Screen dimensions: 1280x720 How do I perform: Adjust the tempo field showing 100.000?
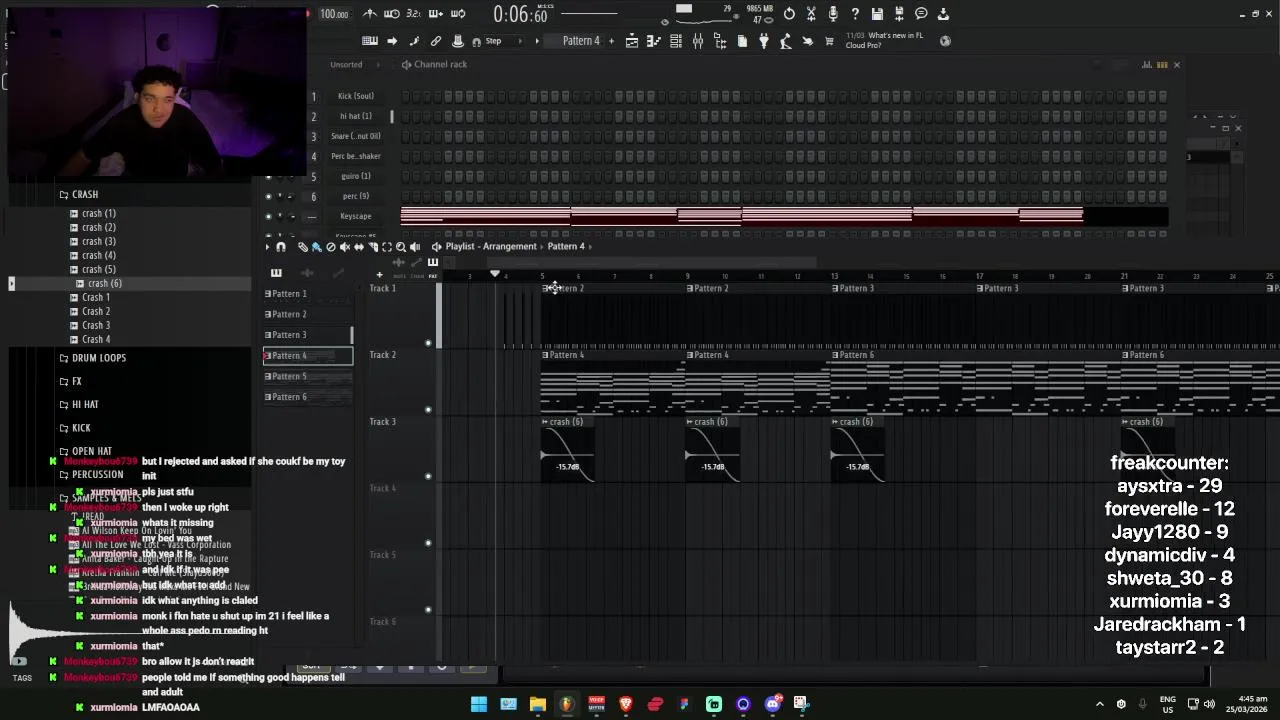(x=334, y=14)
